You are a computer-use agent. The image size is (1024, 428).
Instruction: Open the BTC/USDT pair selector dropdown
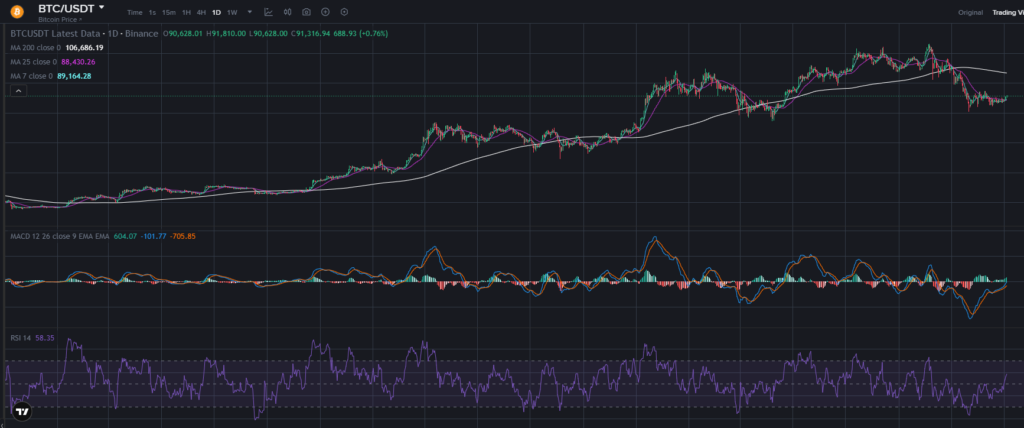click(x=100, y=7)
